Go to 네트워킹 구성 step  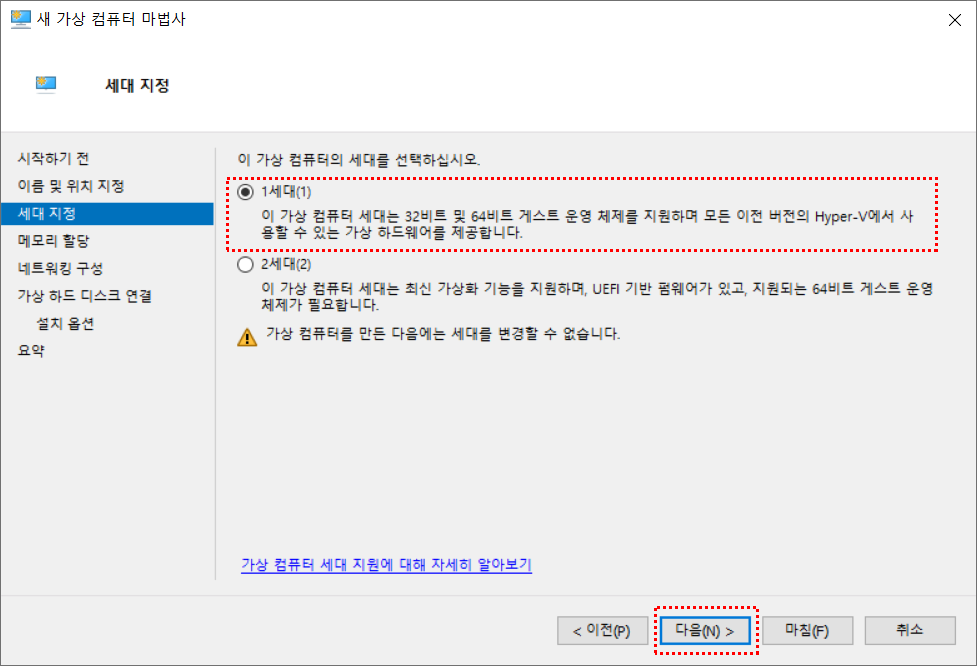[x=60, y=269]
